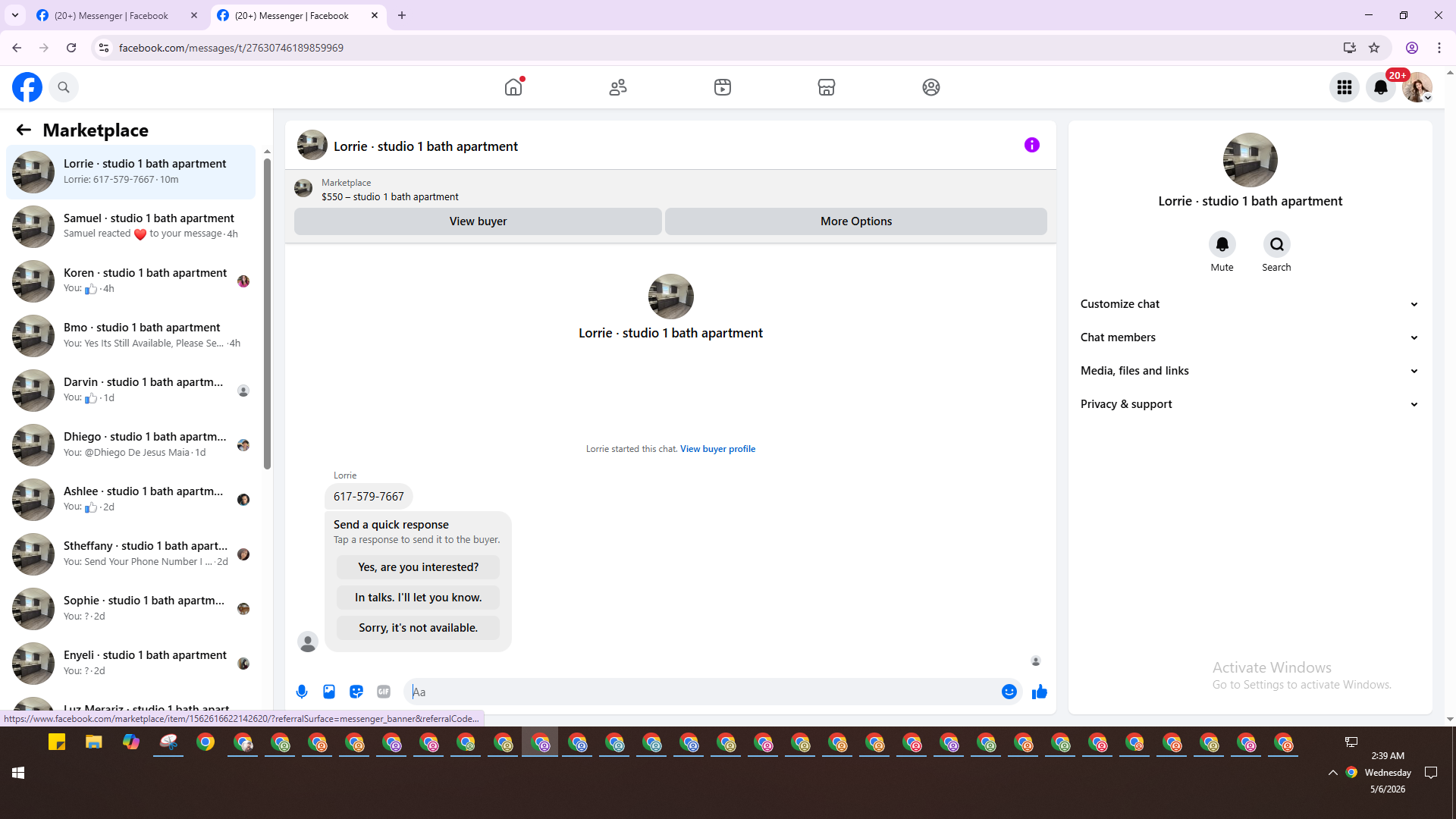Show hidden system tray icons
Viewport: 1456px width, 819px height.
(x=1332, y=773)
